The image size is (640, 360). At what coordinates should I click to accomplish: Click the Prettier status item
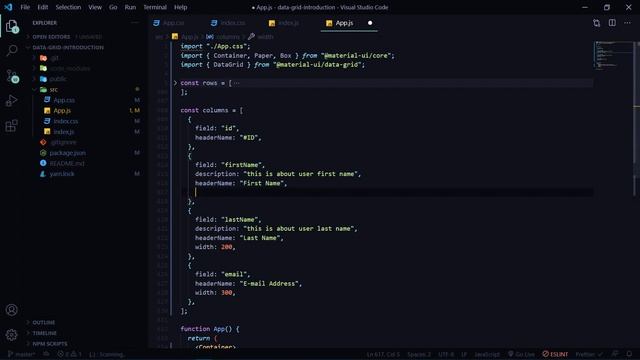pos(589,354)
